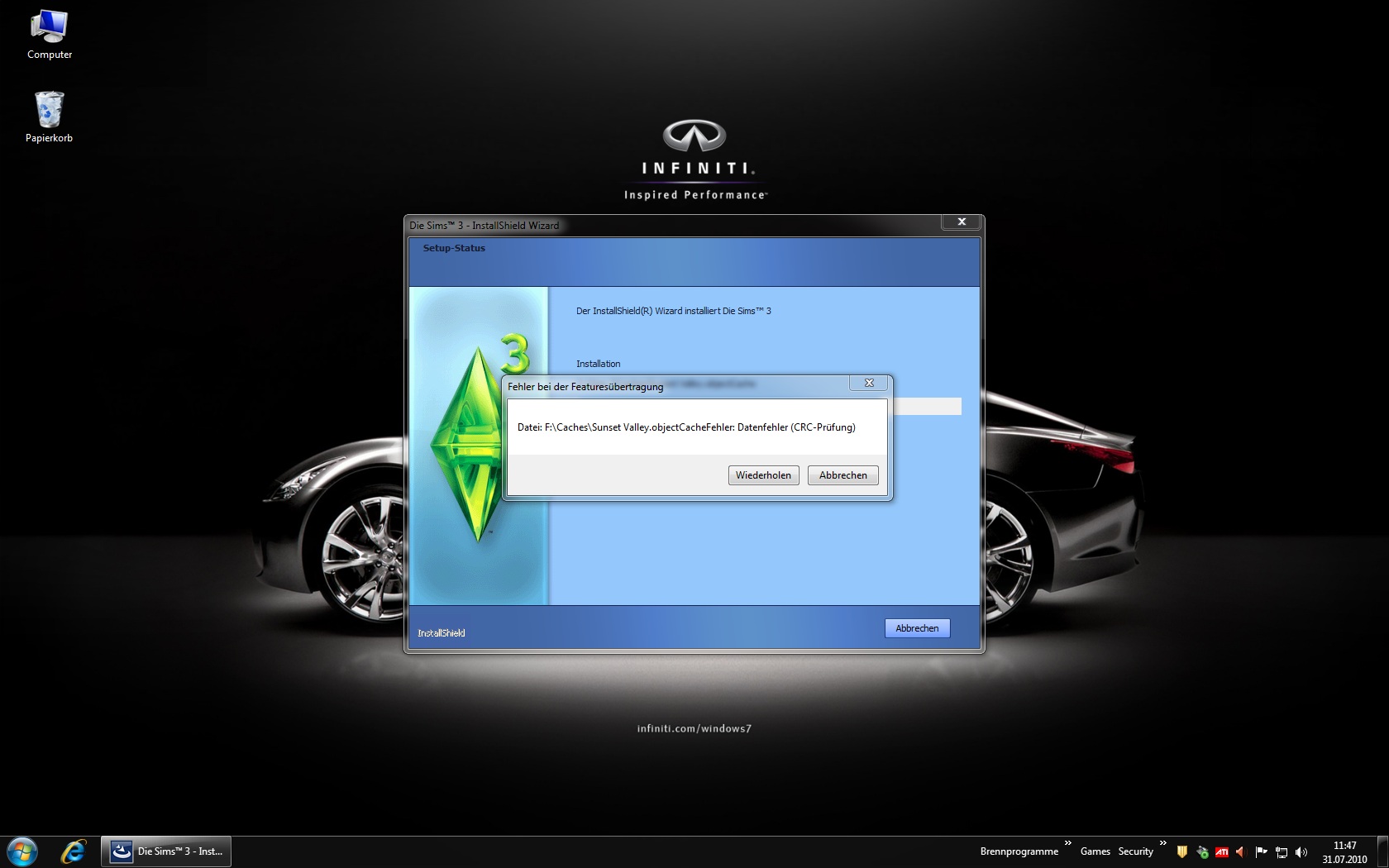The height and width of the screenshot is (868, 1389).
Task: Expand the Brennprogramme toolbar chevron
Action: coord(1068,843)
